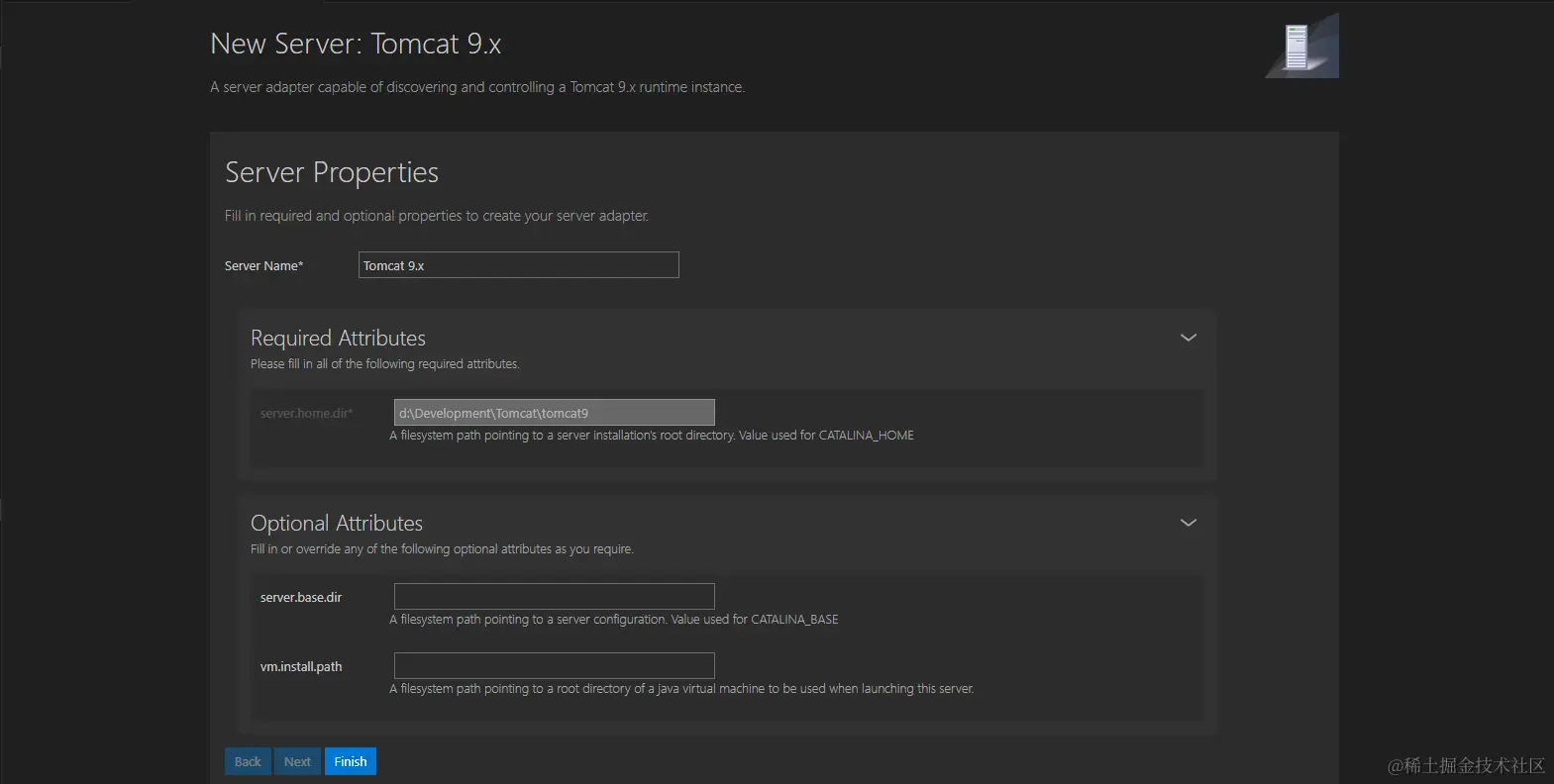Collapse the Optional Attributes section chevron
Image resolution: width=1554 pixels, height=784 pixels.
pyautogui.click(x=1189, y=523)
